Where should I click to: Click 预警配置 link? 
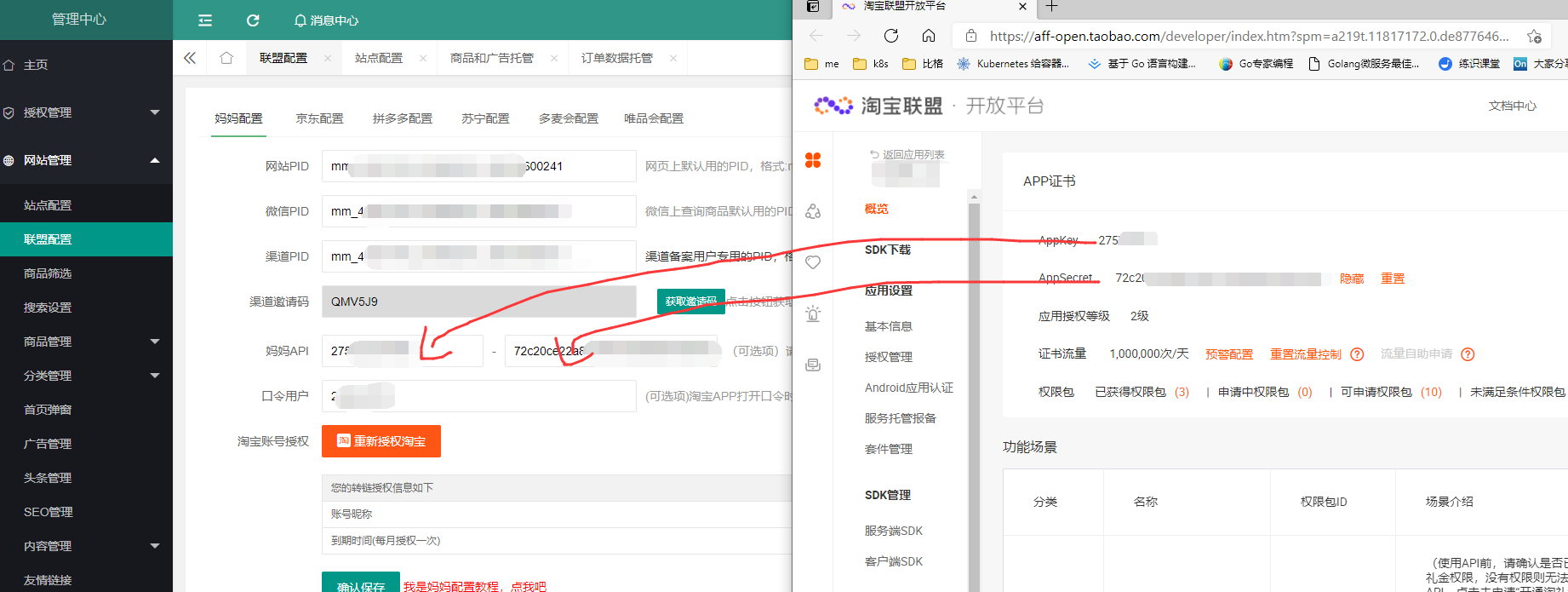(x=1229, y=354)
